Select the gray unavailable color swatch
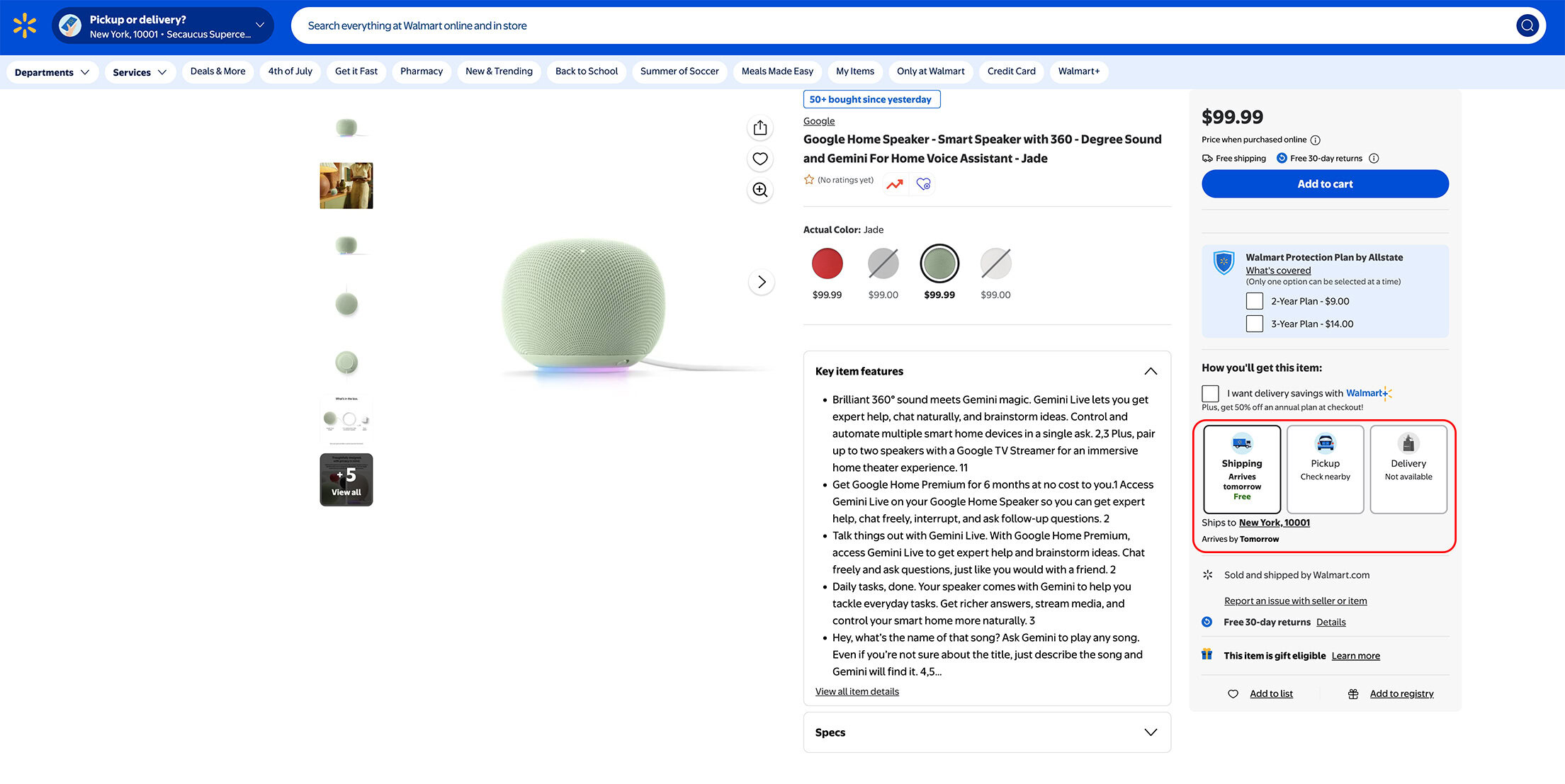This screenshot has width=1565, height=784. (883, 263)
